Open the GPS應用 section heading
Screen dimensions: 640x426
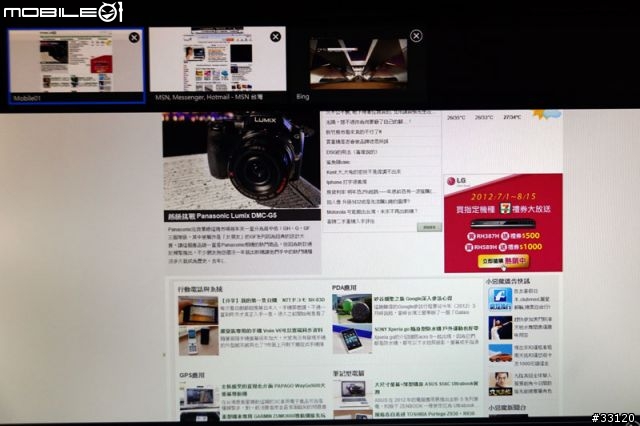[x=192, y=375]
